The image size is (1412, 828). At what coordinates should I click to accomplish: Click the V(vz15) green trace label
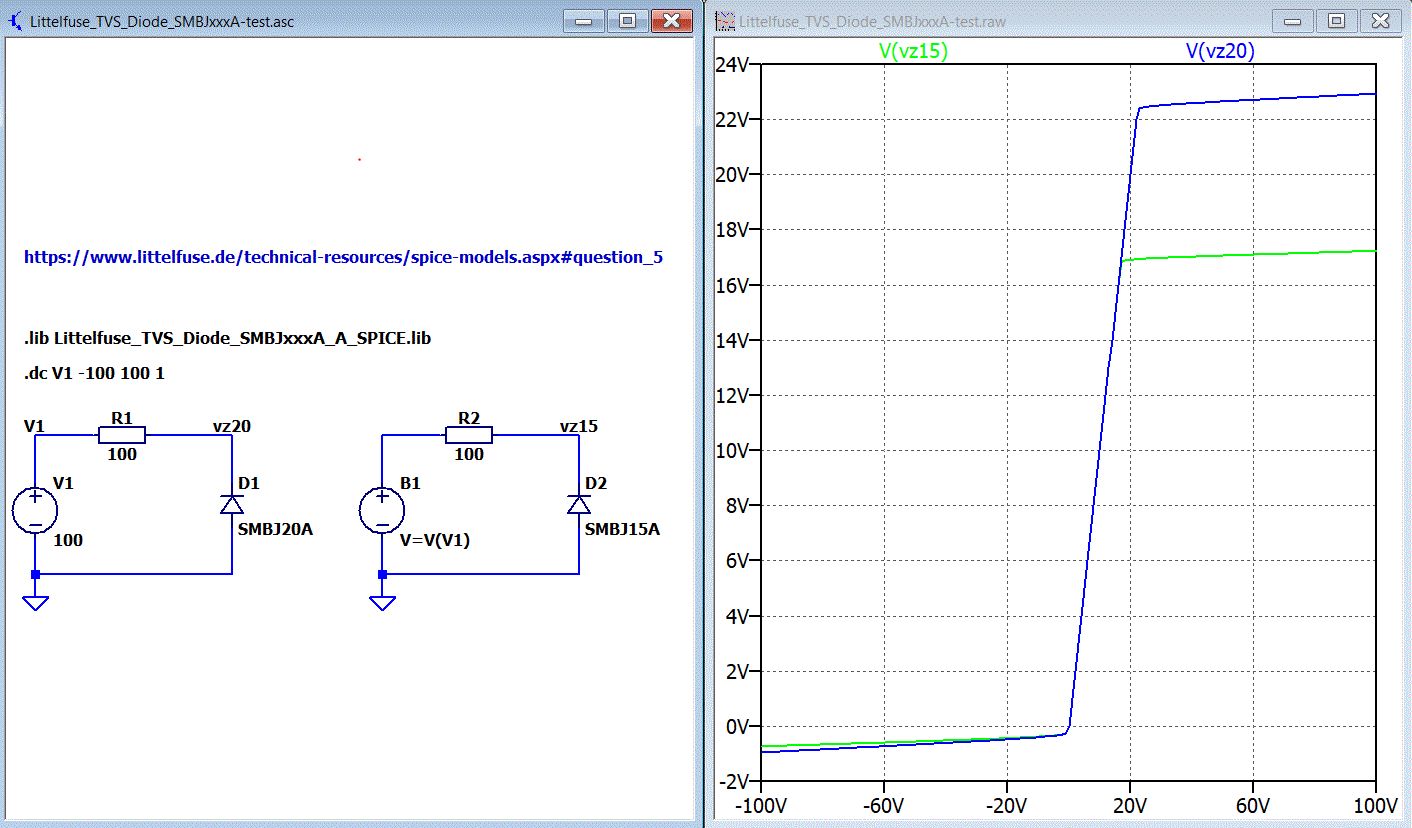(914, 51)
